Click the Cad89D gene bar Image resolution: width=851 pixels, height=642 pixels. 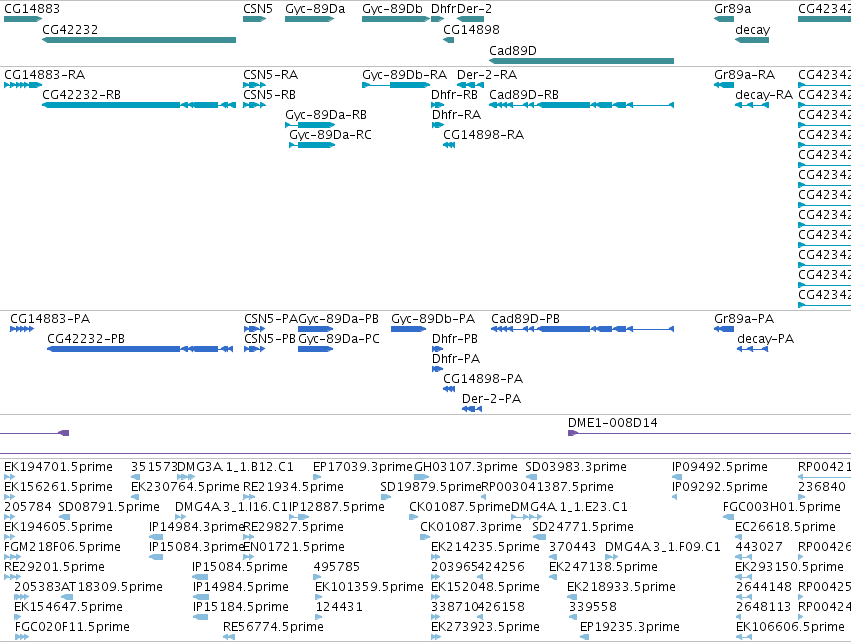pyautogui.click(x=581, y=61)
